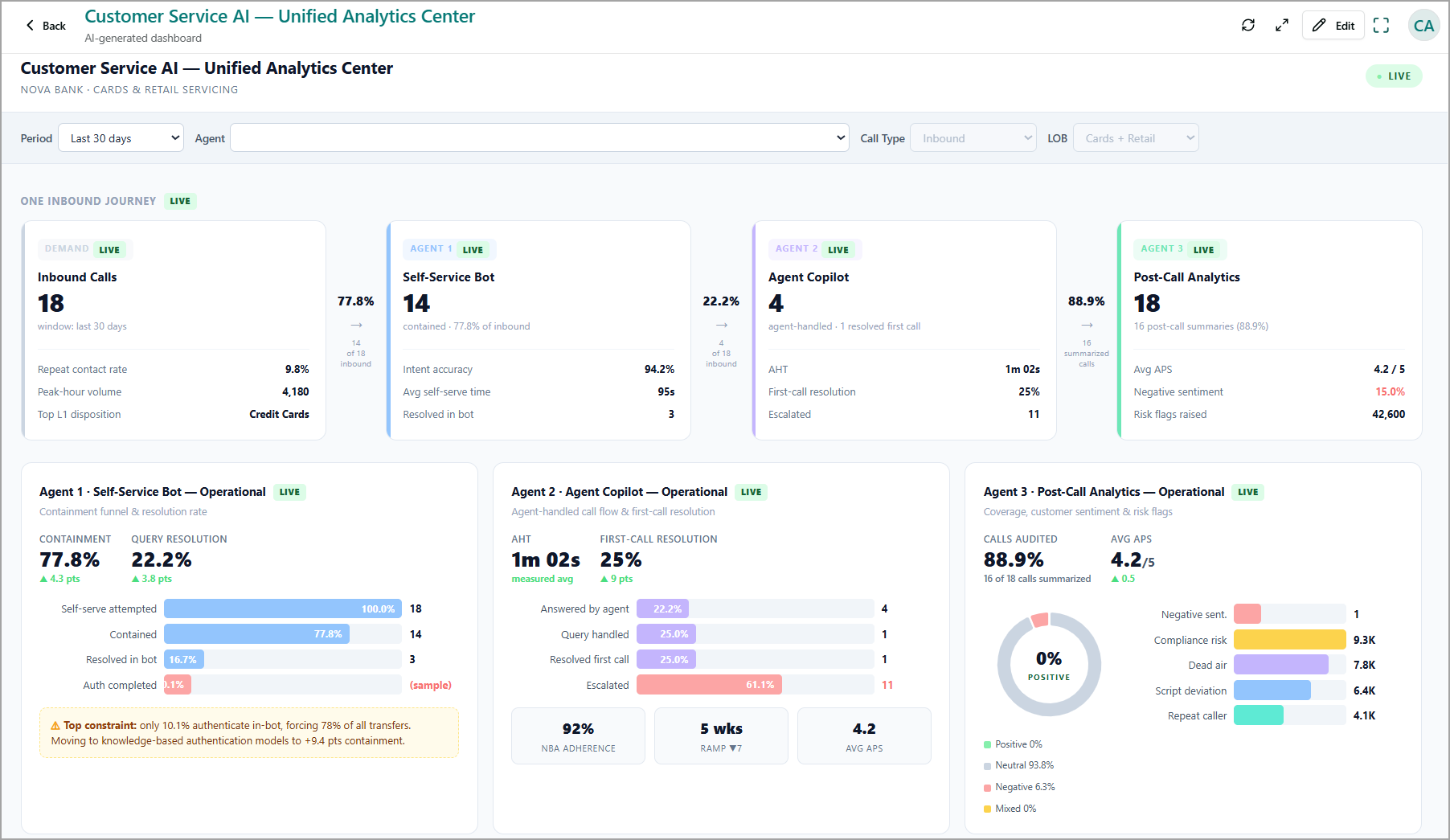
Task: Click the Repeat contact rate value 9.8%
Action: [x=297, y=369]
